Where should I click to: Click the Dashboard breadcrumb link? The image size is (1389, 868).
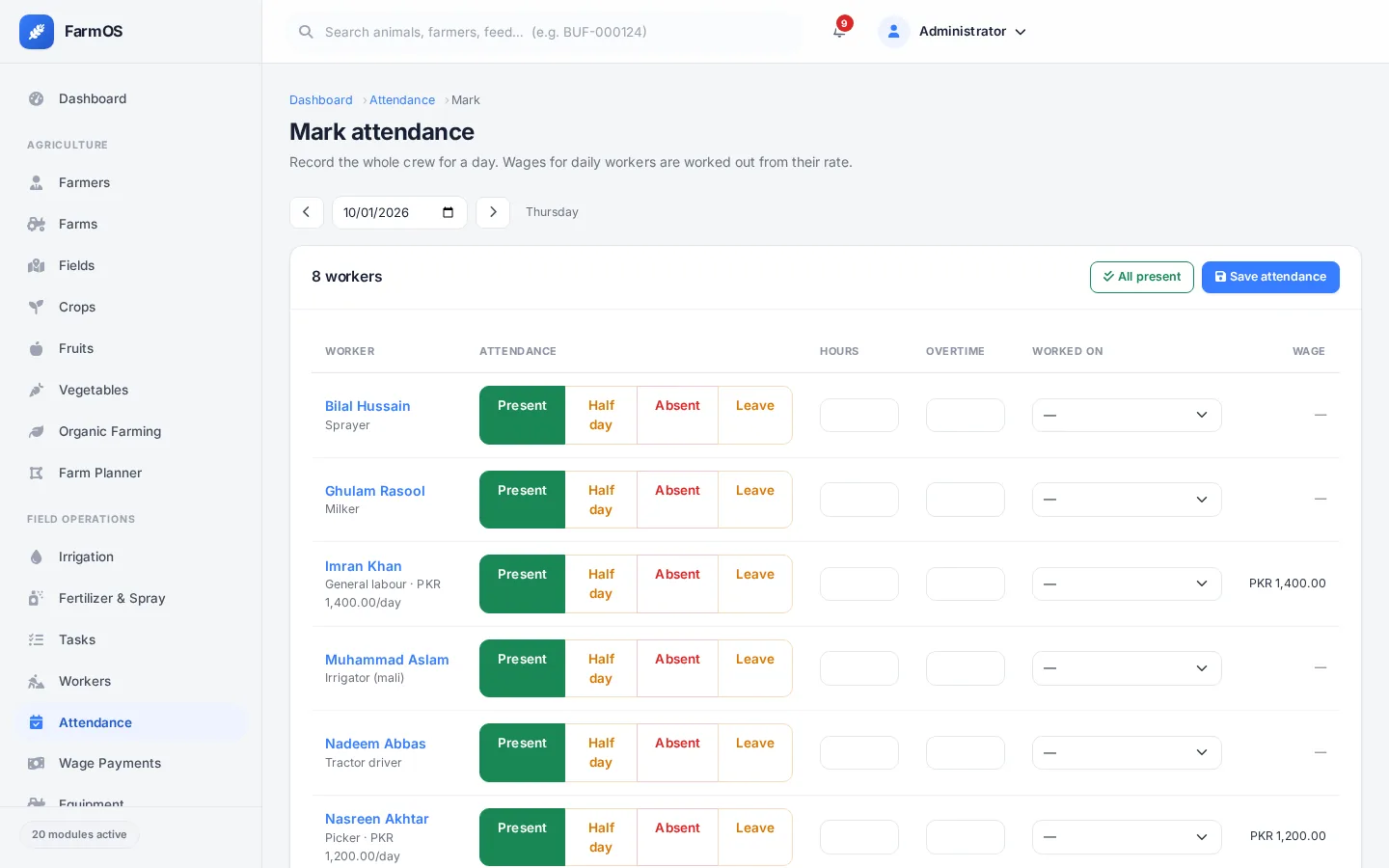(321, 100)
